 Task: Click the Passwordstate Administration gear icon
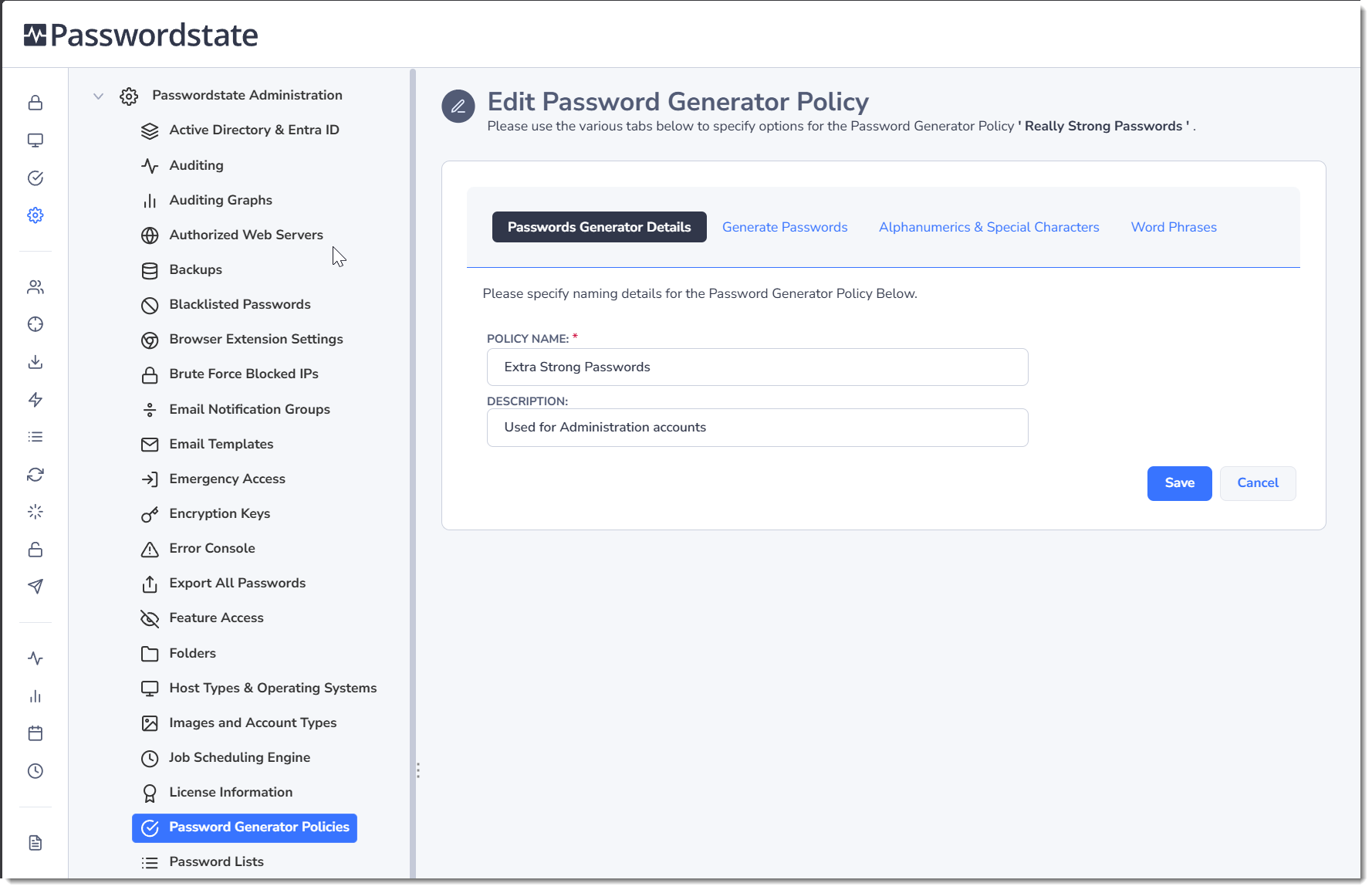point(129,96)
